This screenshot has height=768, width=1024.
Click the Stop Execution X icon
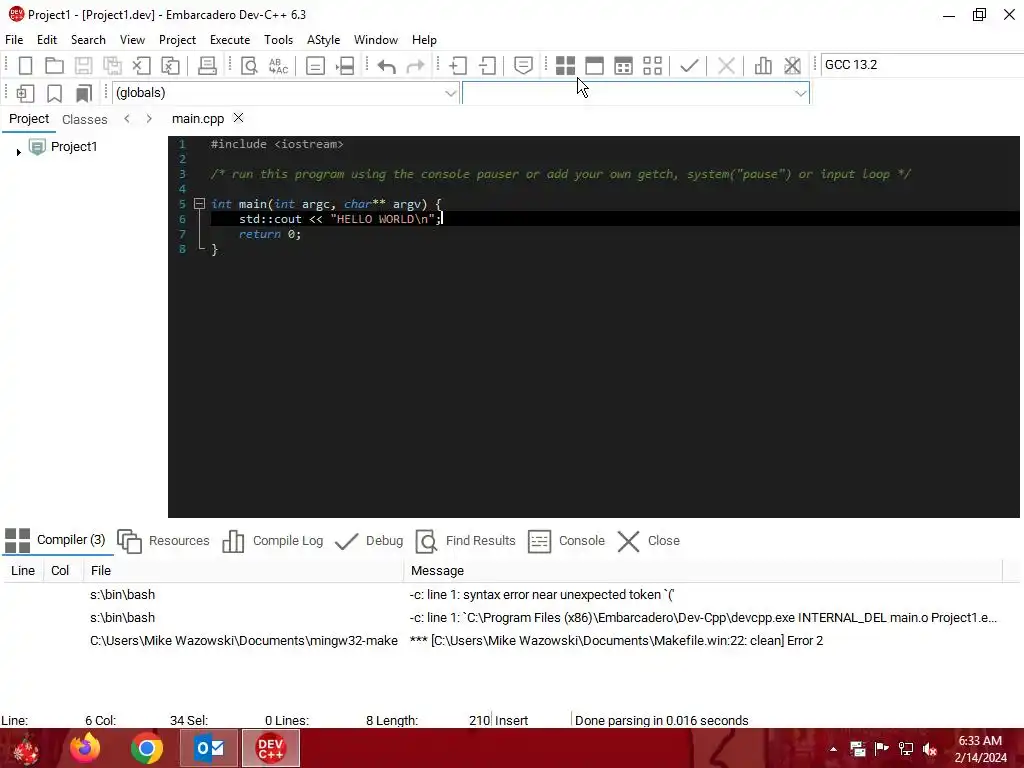(726, 65)
